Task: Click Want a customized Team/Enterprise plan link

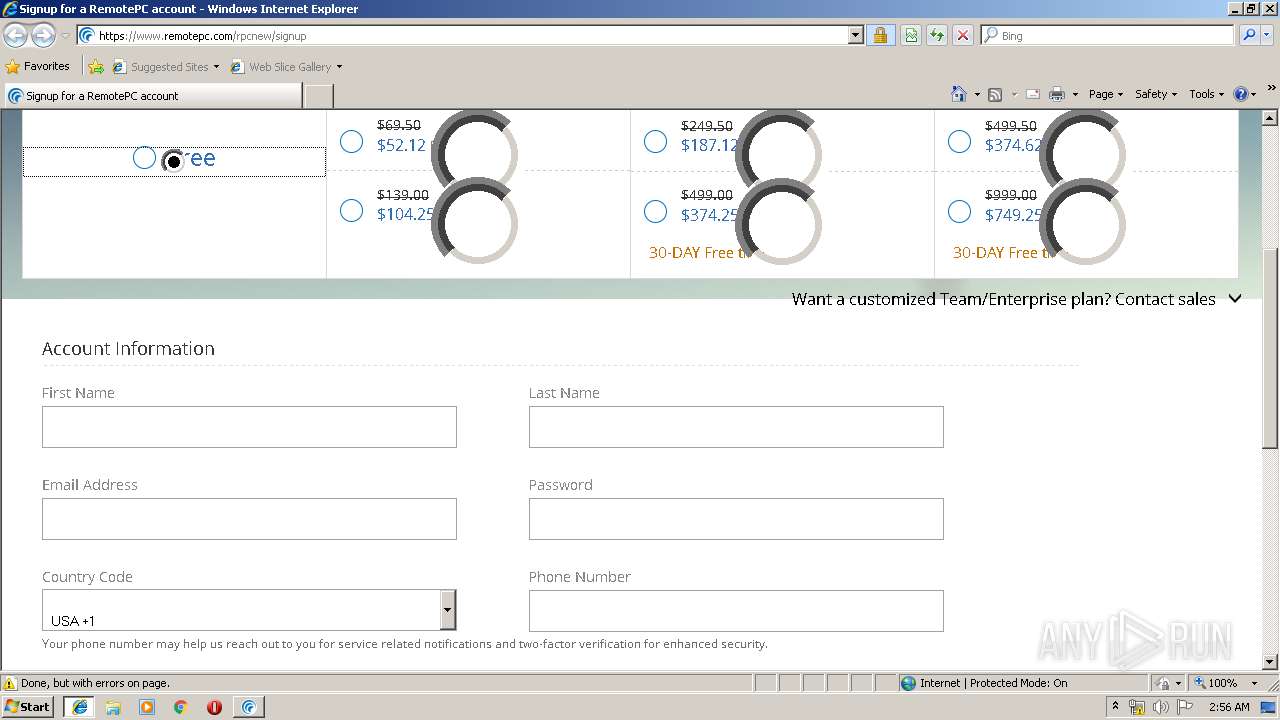Action: click(1004, 299)
